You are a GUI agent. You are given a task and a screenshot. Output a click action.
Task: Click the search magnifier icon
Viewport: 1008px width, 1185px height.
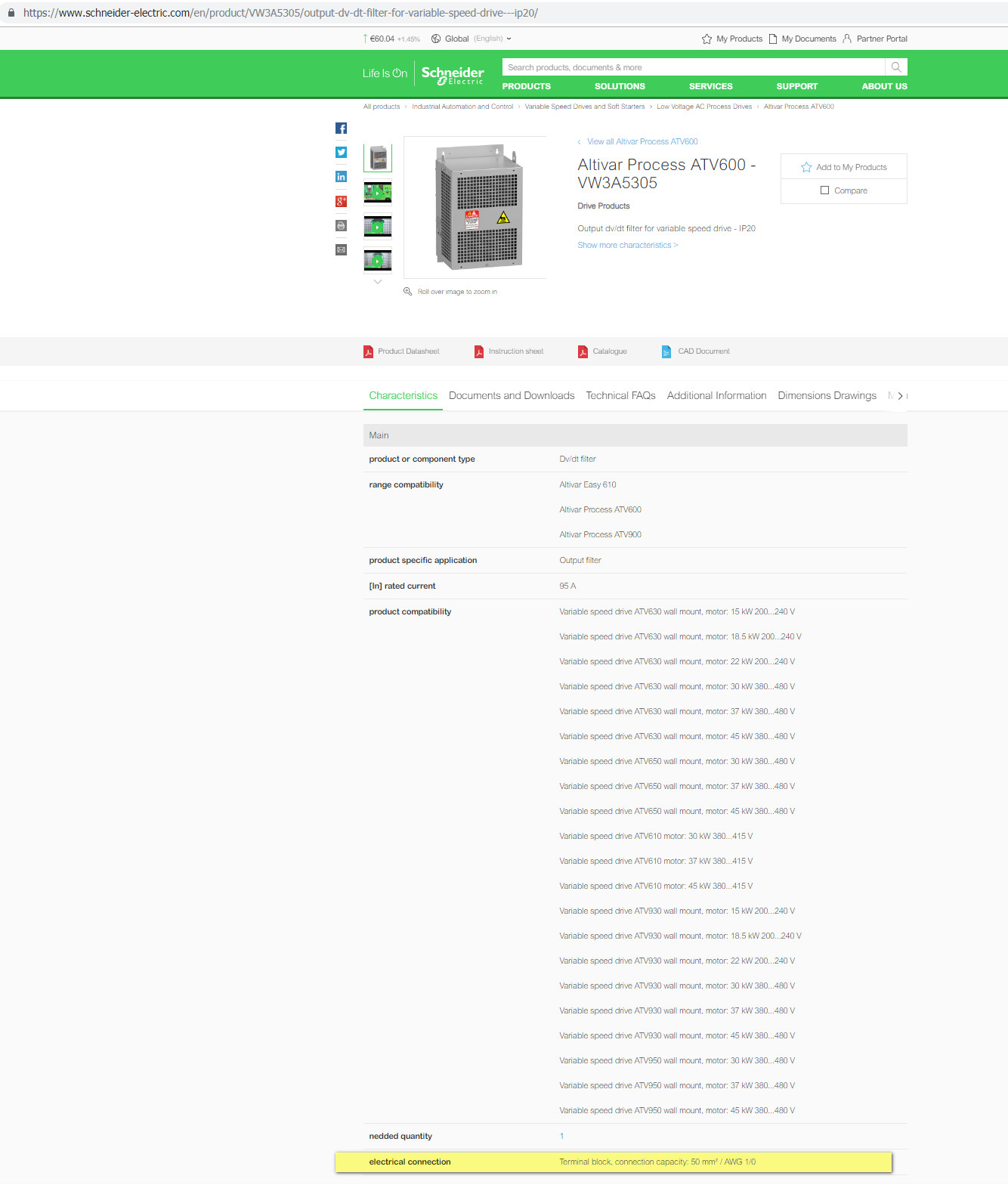[896, 67]
